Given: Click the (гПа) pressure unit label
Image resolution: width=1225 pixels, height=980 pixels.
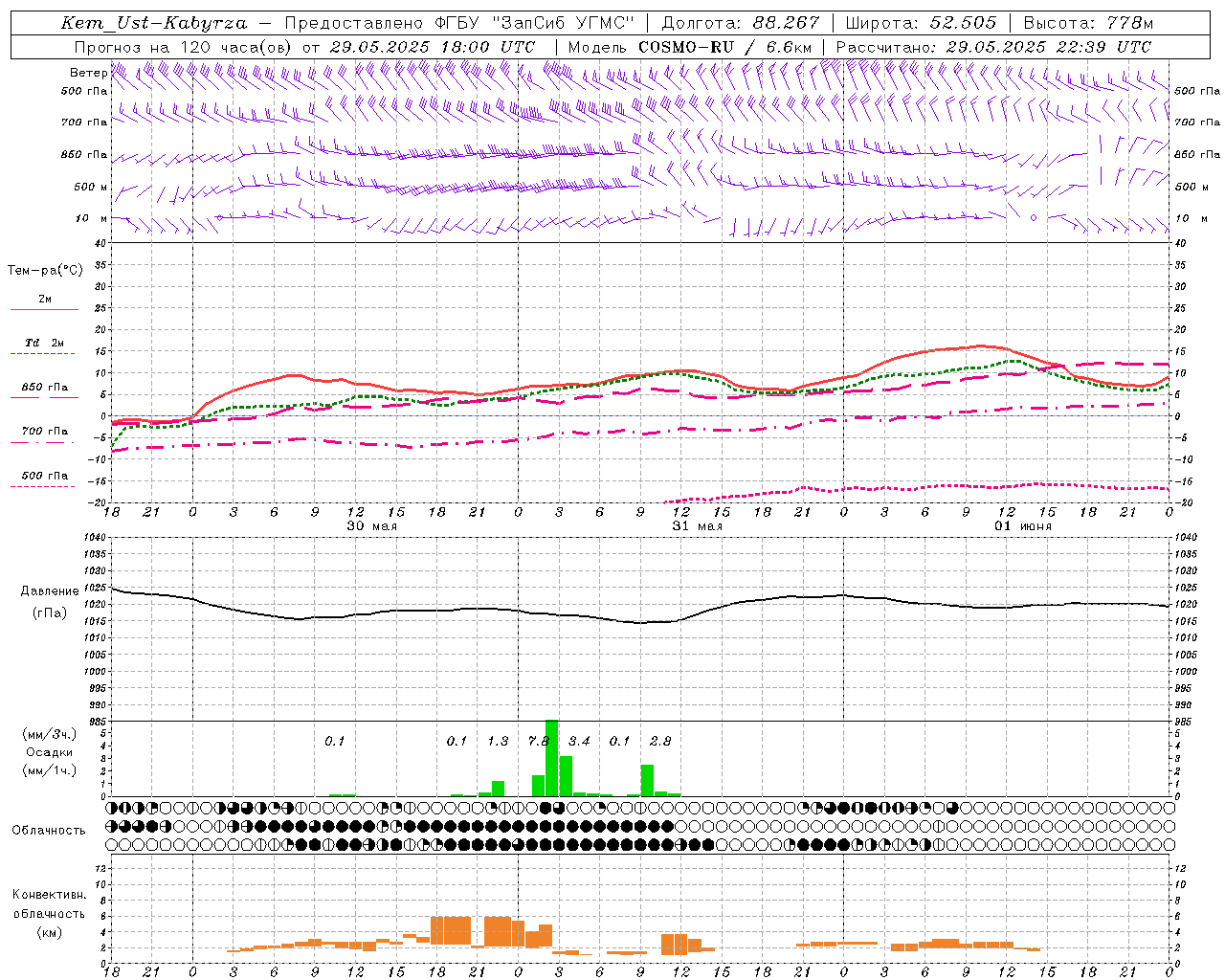Looking at the screenshot, I should [50, 613].
